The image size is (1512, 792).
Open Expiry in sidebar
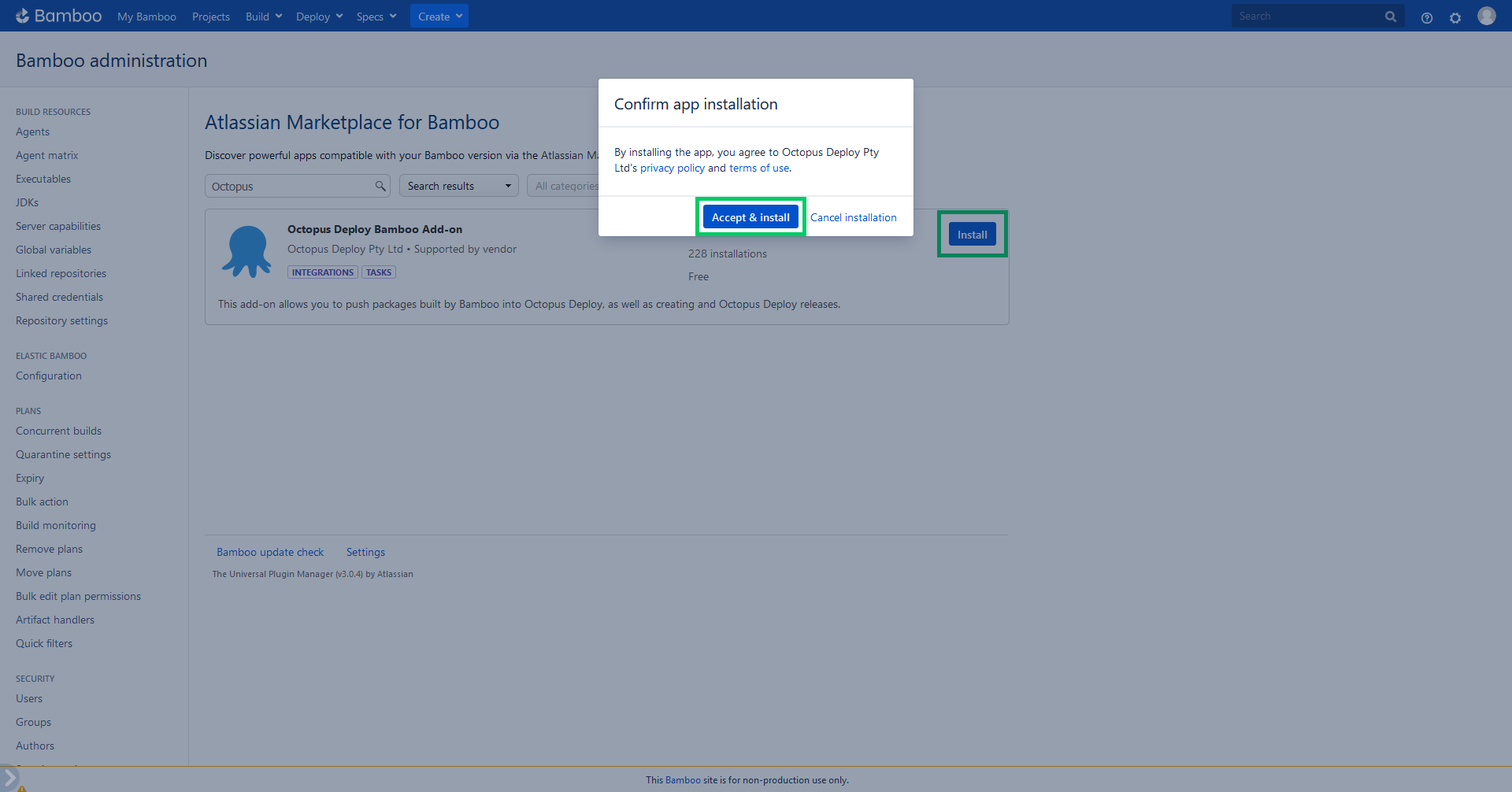point(30,478)
